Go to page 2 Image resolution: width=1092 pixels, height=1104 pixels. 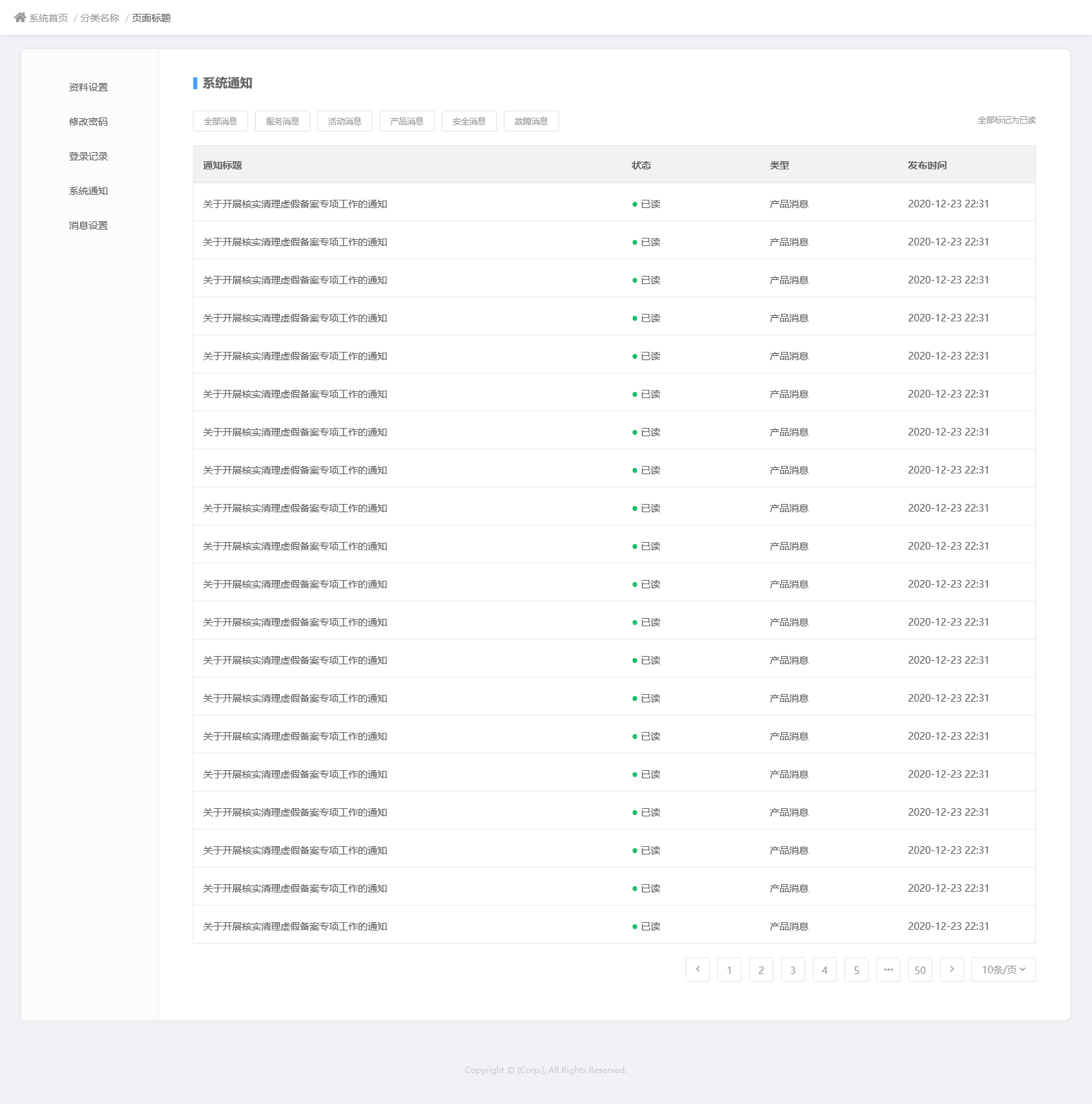pyautogui.click(x=761, y=969)
